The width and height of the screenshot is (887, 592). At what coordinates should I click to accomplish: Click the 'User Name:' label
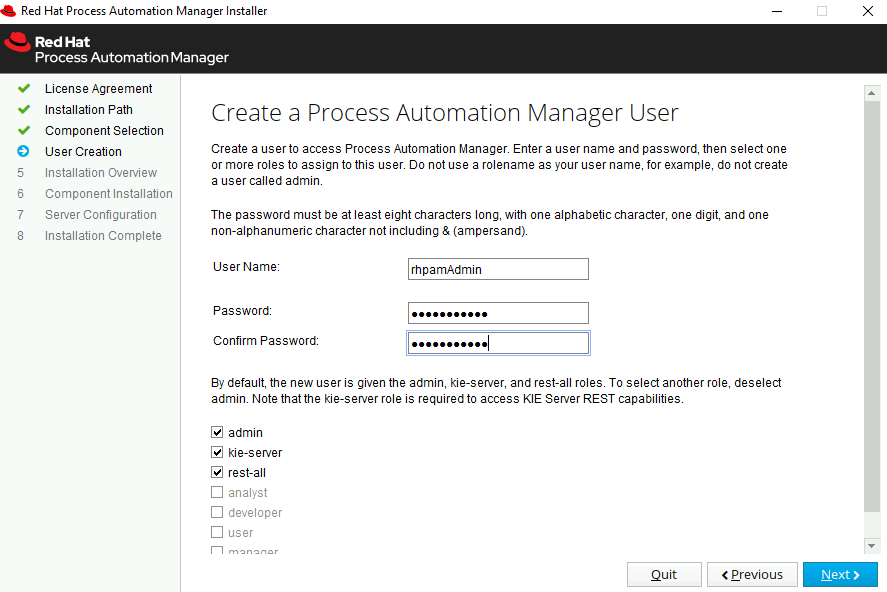coord(246,267)
